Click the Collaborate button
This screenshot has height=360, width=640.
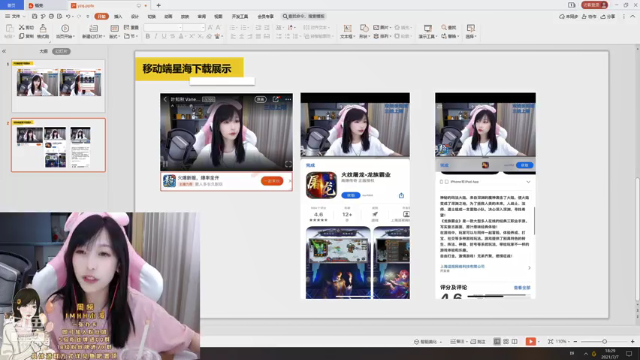589,16
